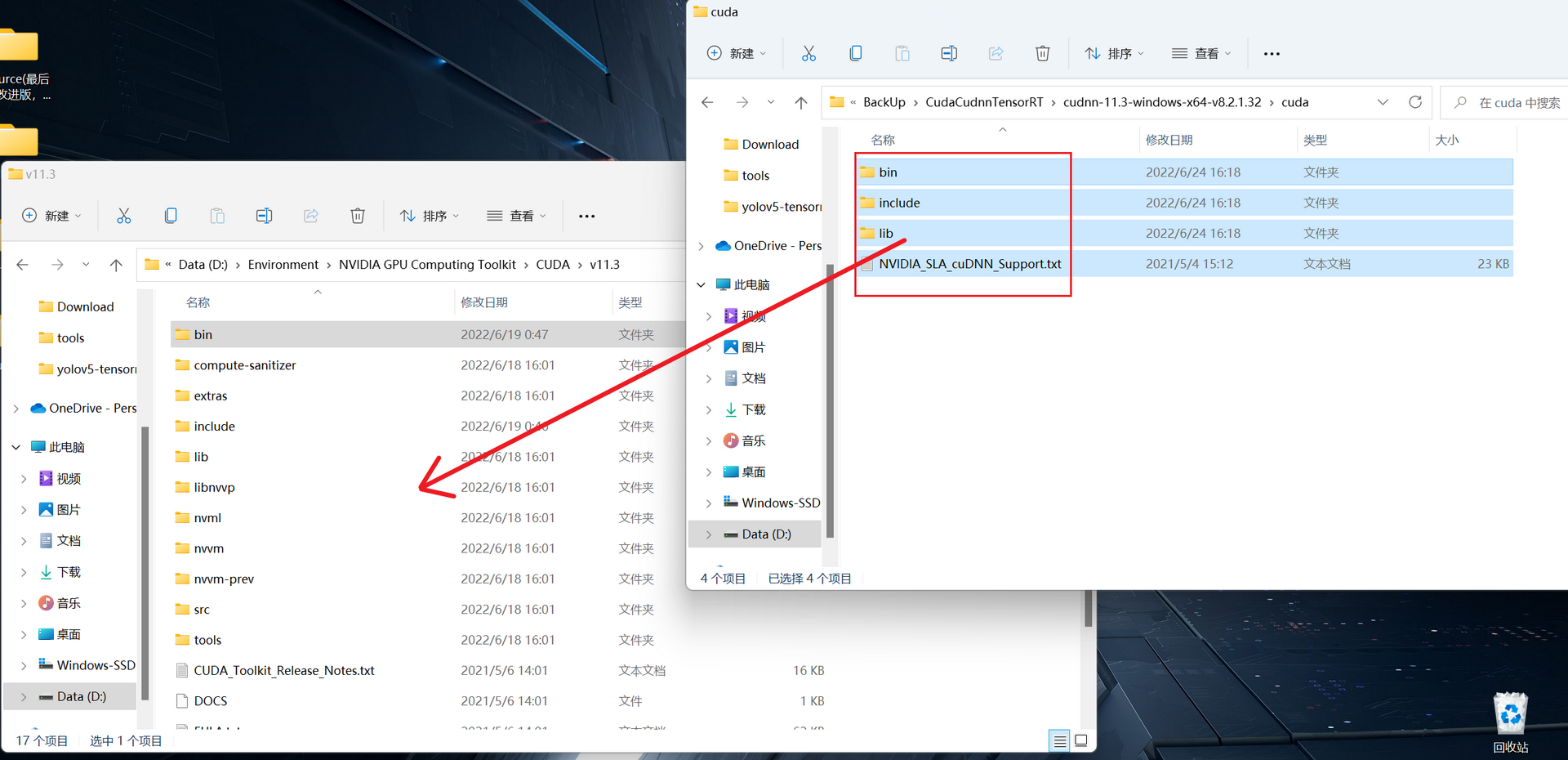The image size is (1568, 760).
Task: Open the three-dot more menu in cuda window
Action: 1272,54
